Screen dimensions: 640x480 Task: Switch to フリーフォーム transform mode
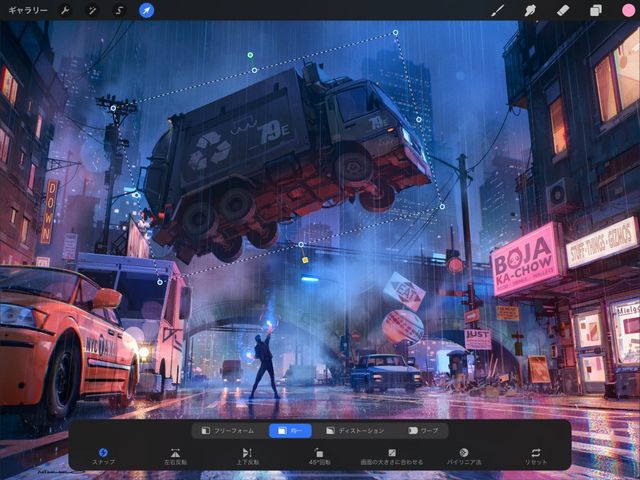(x=228, y=431)
